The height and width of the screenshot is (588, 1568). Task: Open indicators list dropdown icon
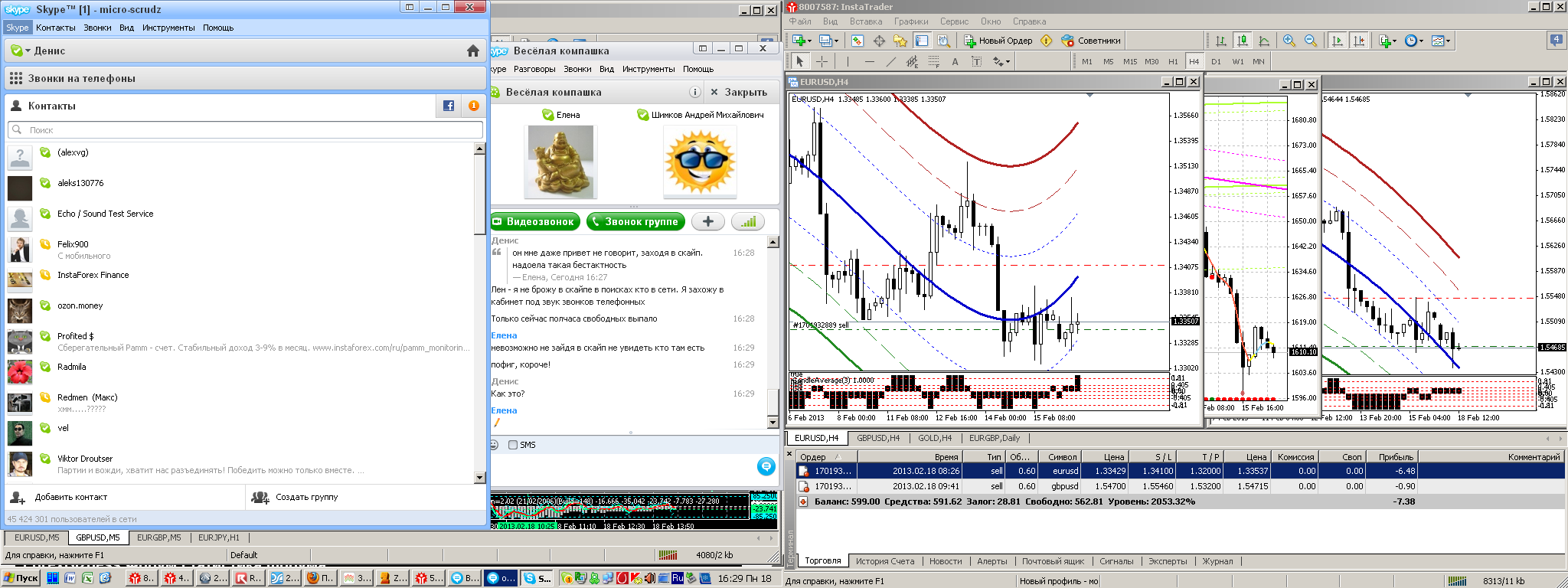tap(1387, 41)
